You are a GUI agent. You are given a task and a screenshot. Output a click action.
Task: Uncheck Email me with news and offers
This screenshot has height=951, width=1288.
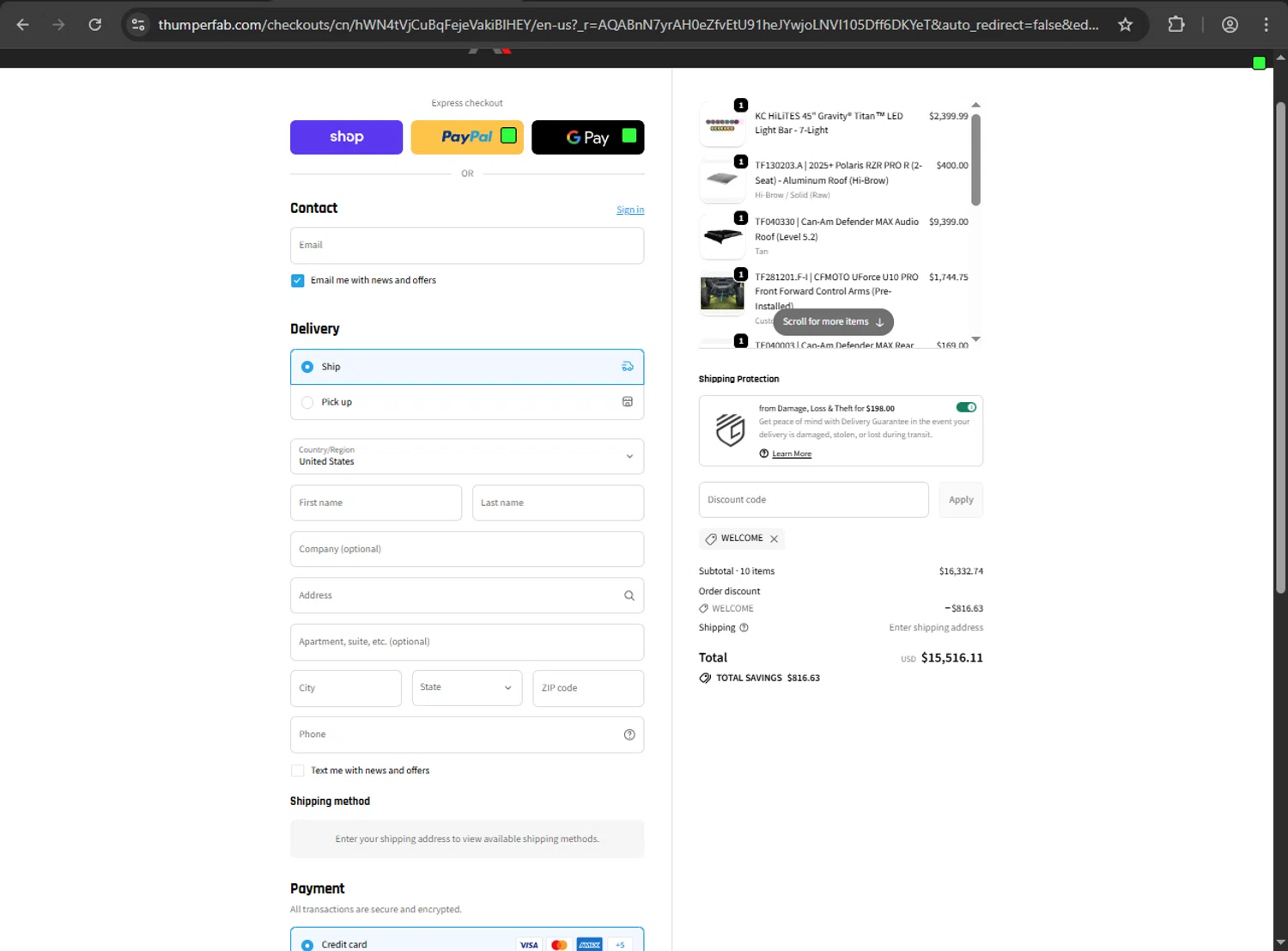[298, 281]
